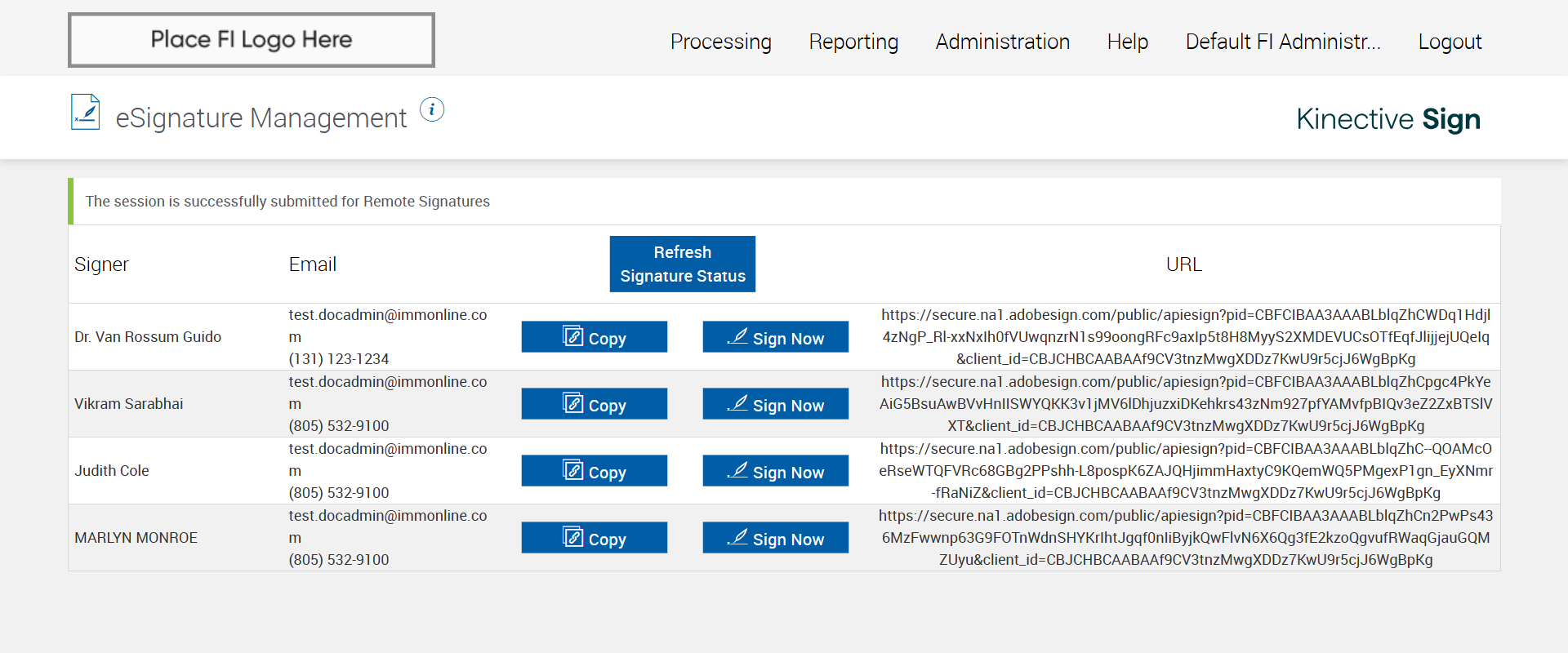The width and height of the screenshot is (1568, 653).
Task: Expand the Default FI Administrator user menu
Action: 1282,42
